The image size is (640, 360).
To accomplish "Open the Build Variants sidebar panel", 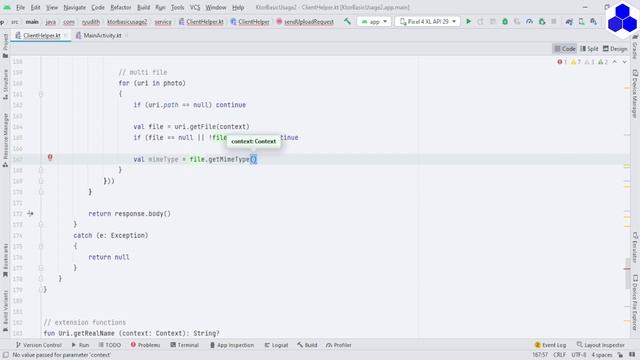I will click(5, 311).
